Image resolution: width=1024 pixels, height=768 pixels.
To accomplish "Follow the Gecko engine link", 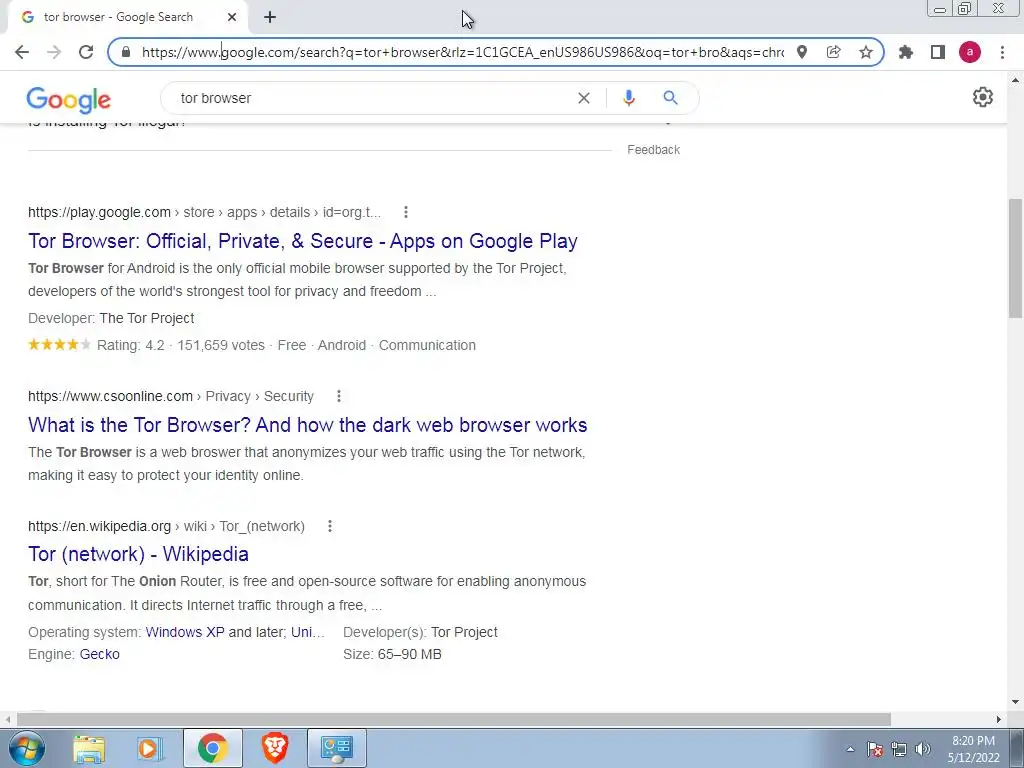I will click(x=100, y=654).
